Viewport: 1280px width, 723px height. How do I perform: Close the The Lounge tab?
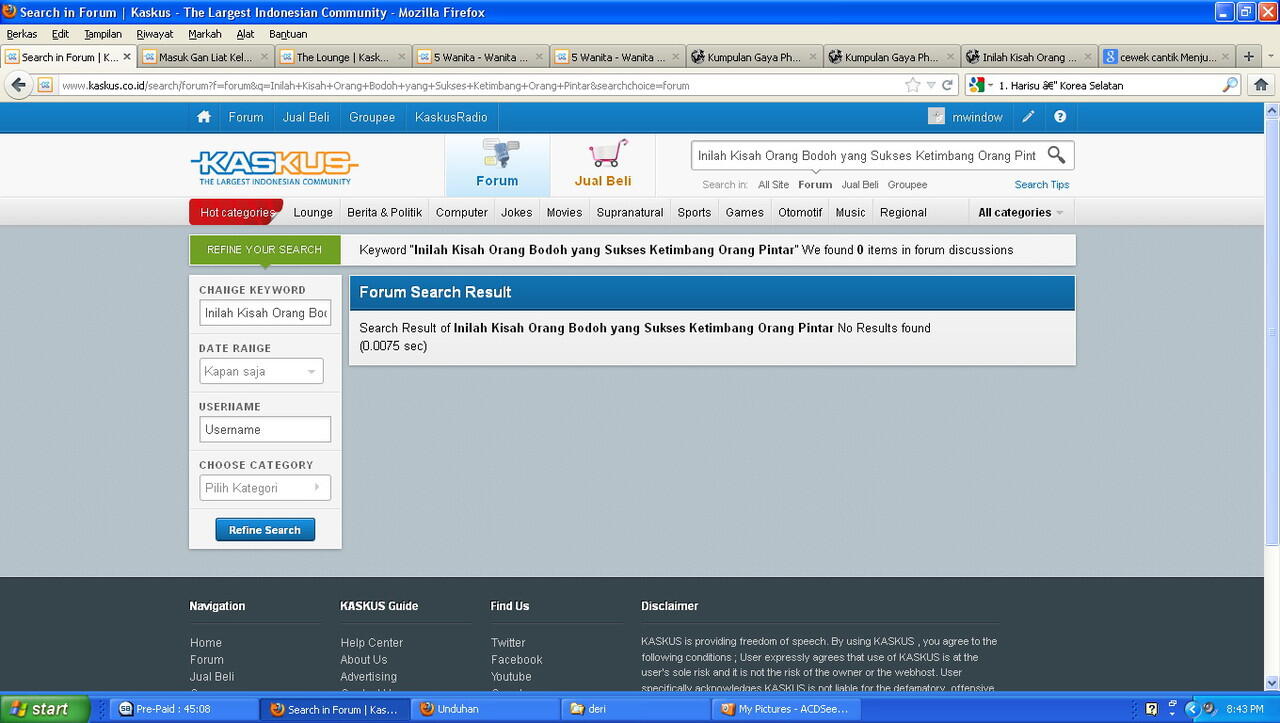click(x=402, y=57)
